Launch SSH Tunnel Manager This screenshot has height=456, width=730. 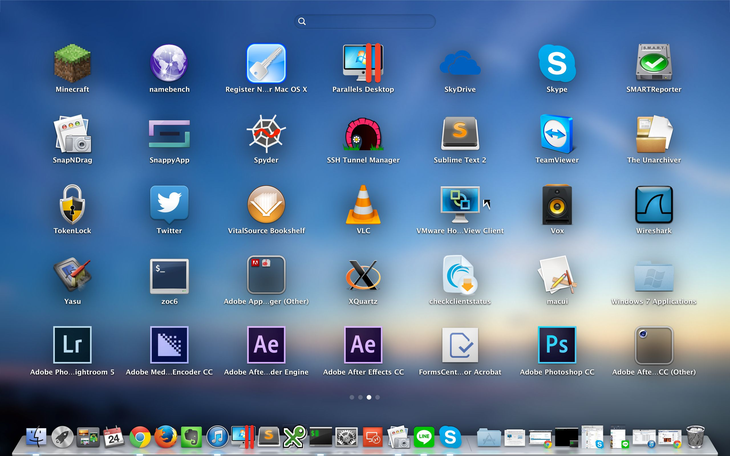click(x=363, y=134)
